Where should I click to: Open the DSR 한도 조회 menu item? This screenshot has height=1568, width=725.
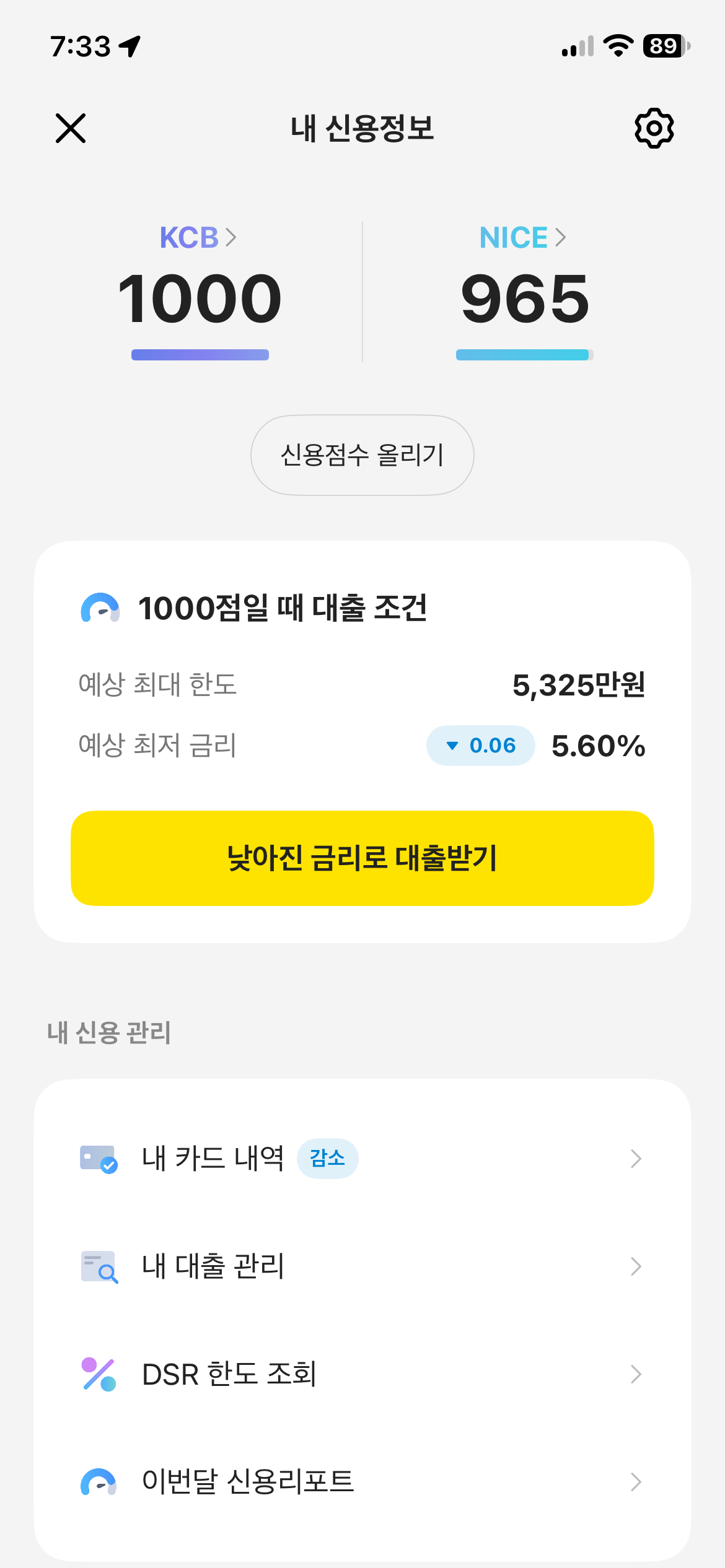tap(362, 1374)
